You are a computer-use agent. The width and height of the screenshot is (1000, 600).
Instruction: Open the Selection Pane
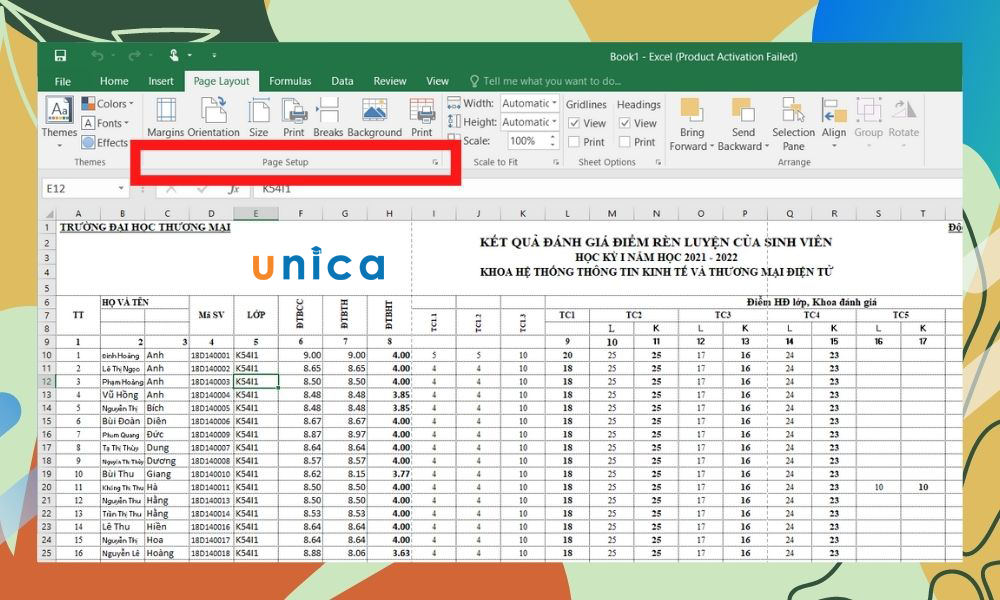pyautogui.click(x=793, y=124)
